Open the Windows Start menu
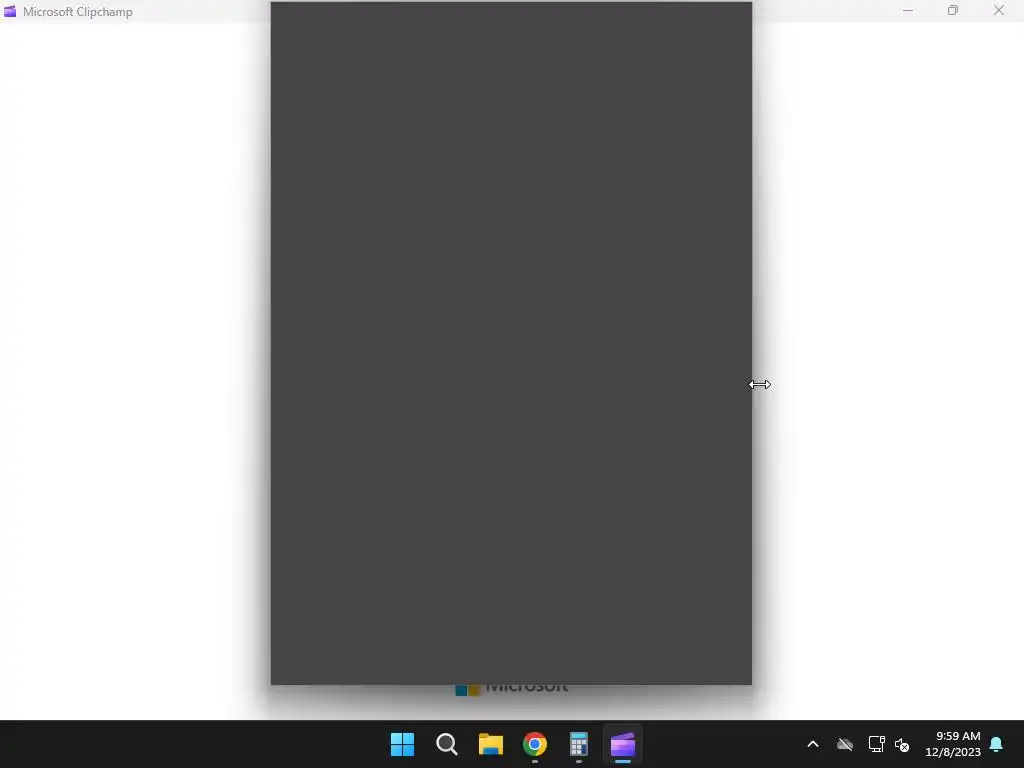This screenshot has width=1024, height=768. tap(402, 744)
